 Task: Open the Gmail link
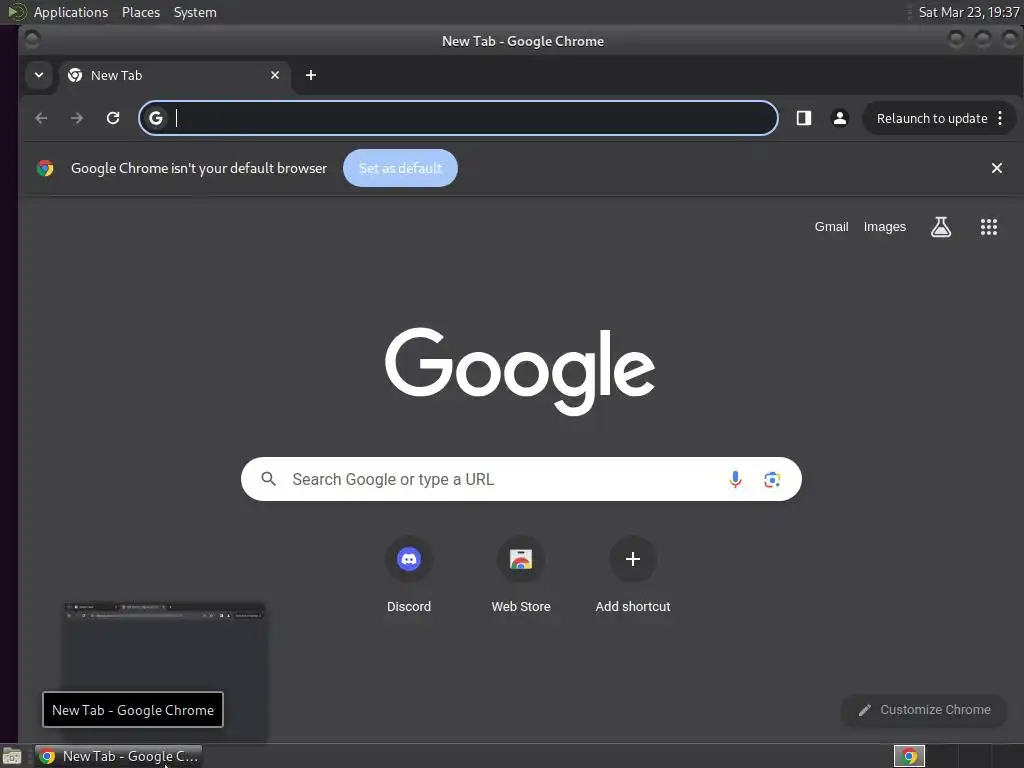(x=831, y=227)
